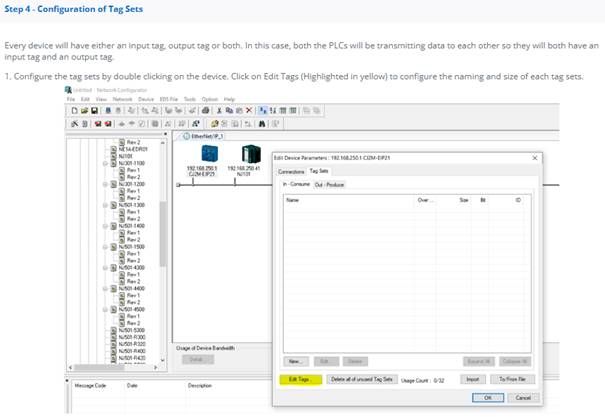Select the In - Consume tab

coord(296,184)
